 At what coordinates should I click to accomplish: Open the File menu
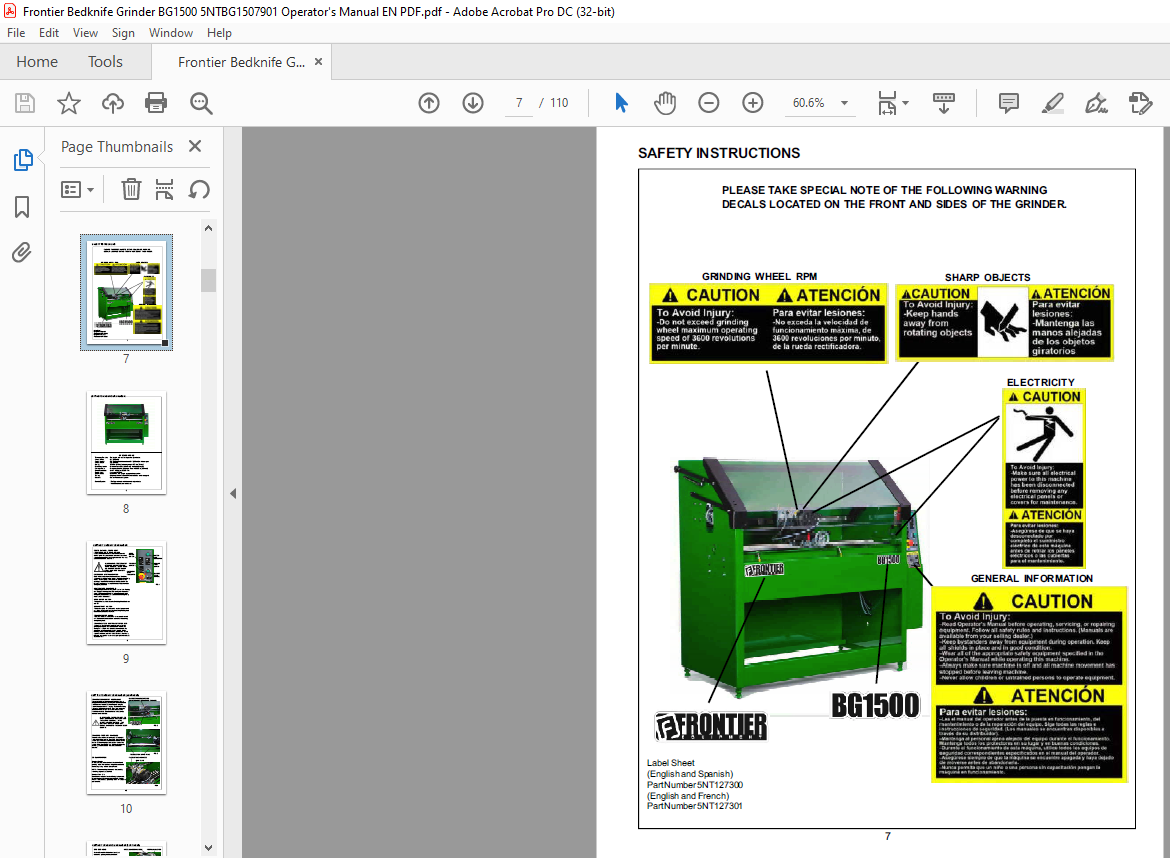[x=16, y=33]
